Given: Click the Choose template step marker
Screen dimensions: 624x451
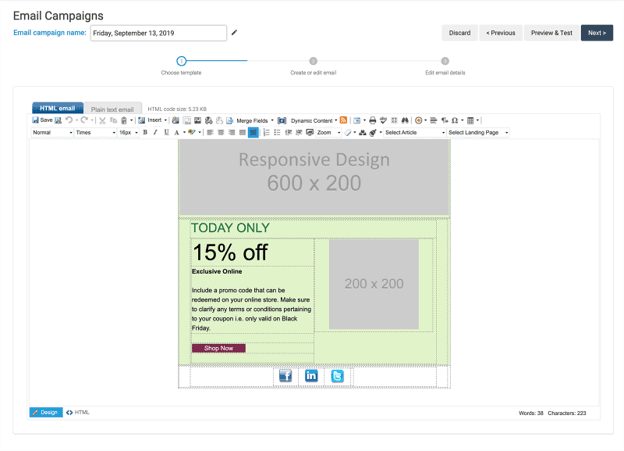Looking at the screenshot, I should (x=181, y=61).
